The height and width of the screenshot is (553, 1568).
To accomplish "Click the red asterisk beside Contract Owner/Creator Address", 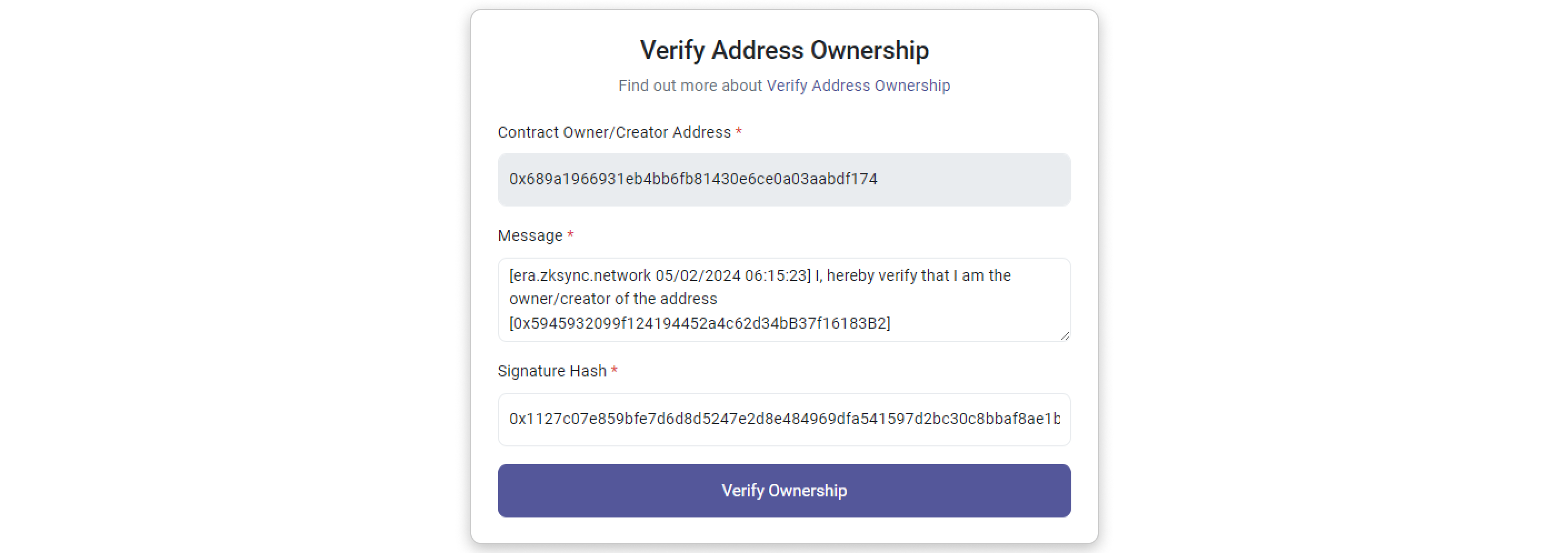I will point(738,132).
